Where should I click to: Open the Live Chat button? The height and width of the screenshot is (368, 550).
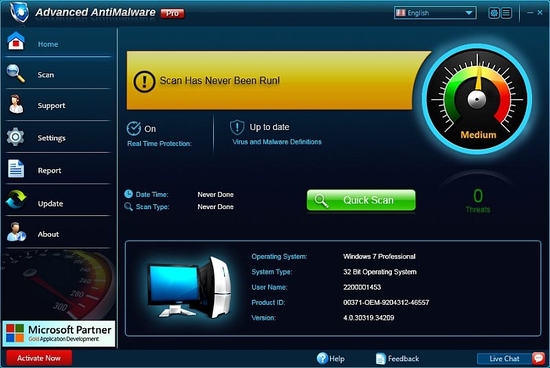click(511, 359)
